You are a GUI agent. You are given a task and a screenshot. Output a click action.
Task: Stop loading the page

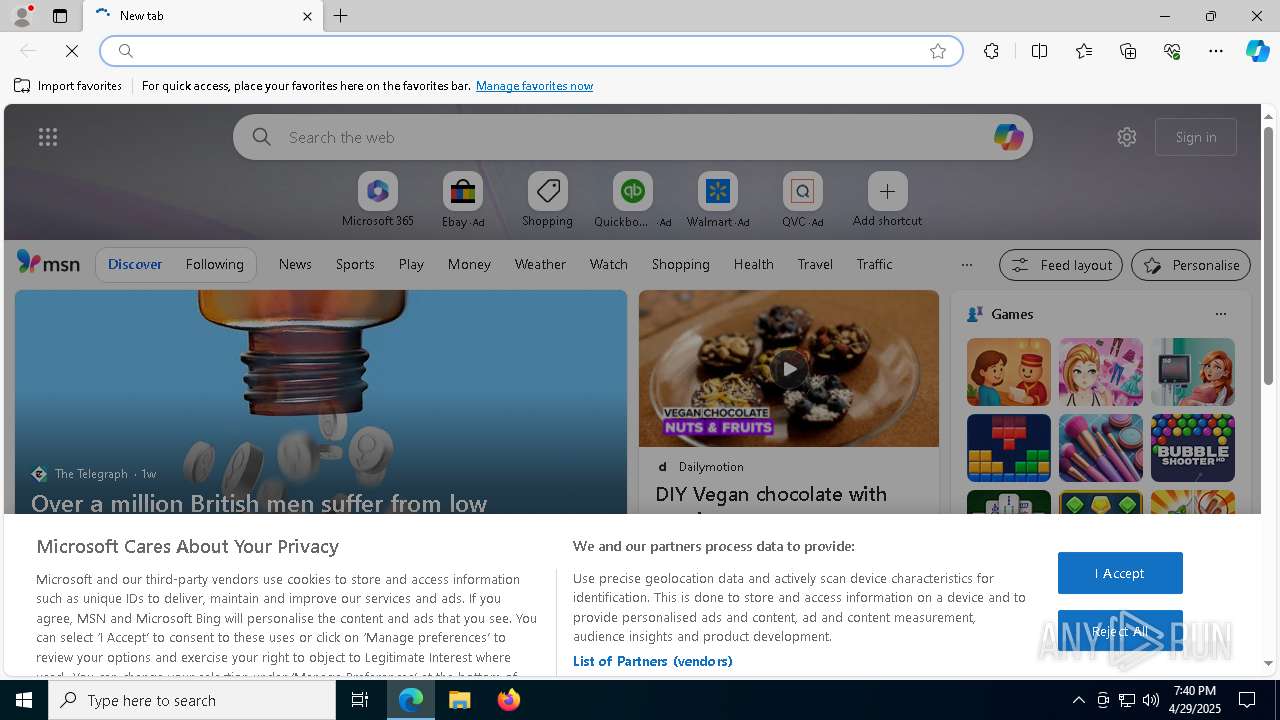[x=72, y=51]
